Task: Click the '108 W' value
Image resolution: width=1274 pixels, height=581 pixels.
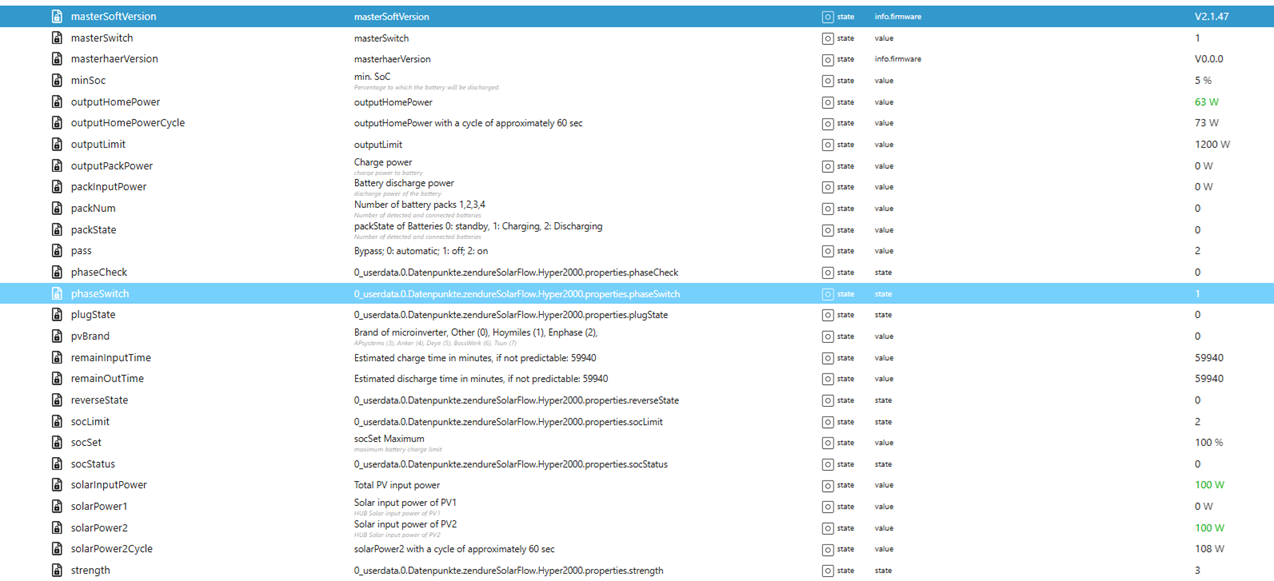Action: coord(1210,549)
